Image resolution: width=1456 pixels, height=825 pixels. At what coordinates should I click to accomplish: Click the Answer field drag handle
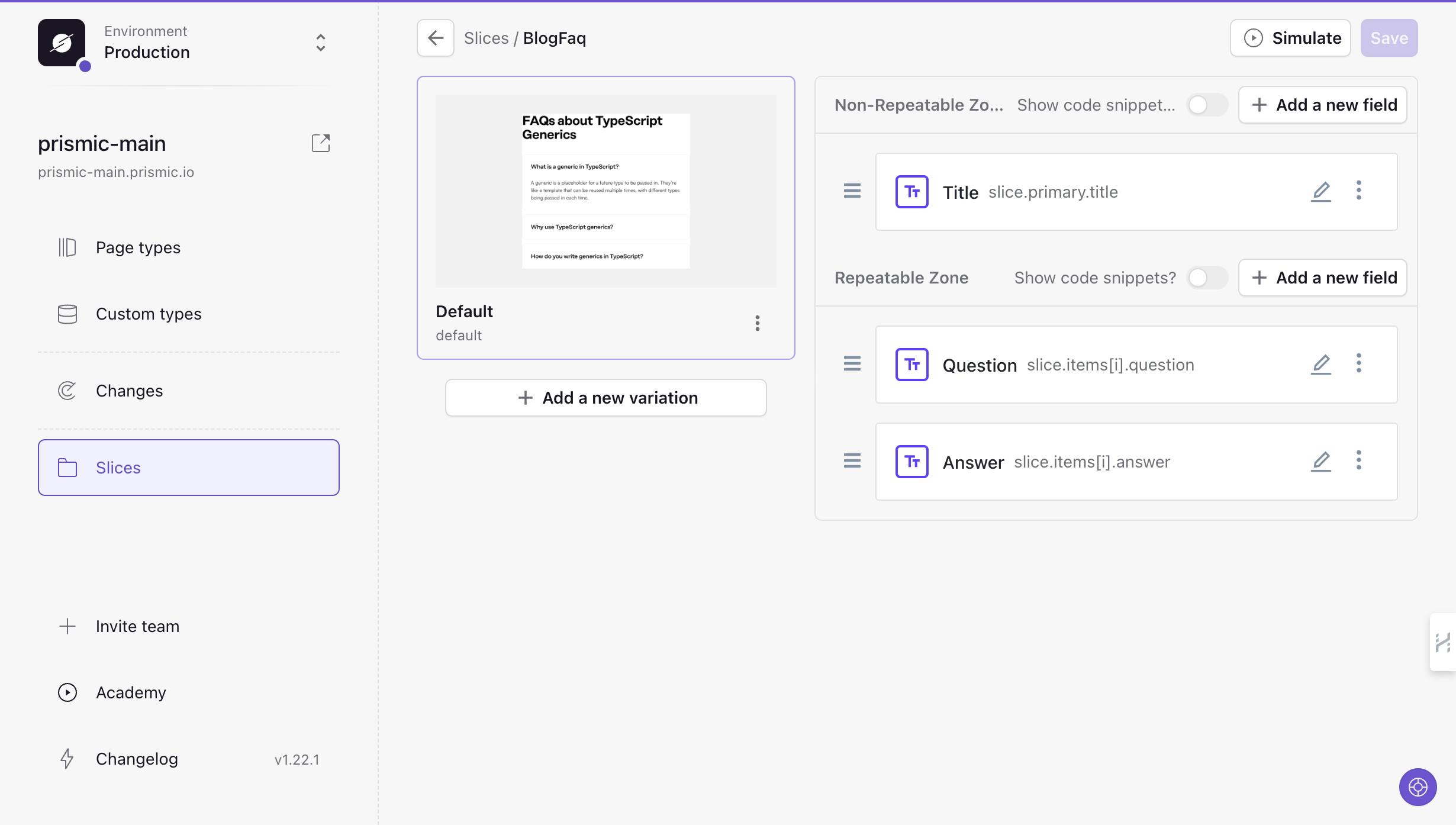tap(852, 461)
